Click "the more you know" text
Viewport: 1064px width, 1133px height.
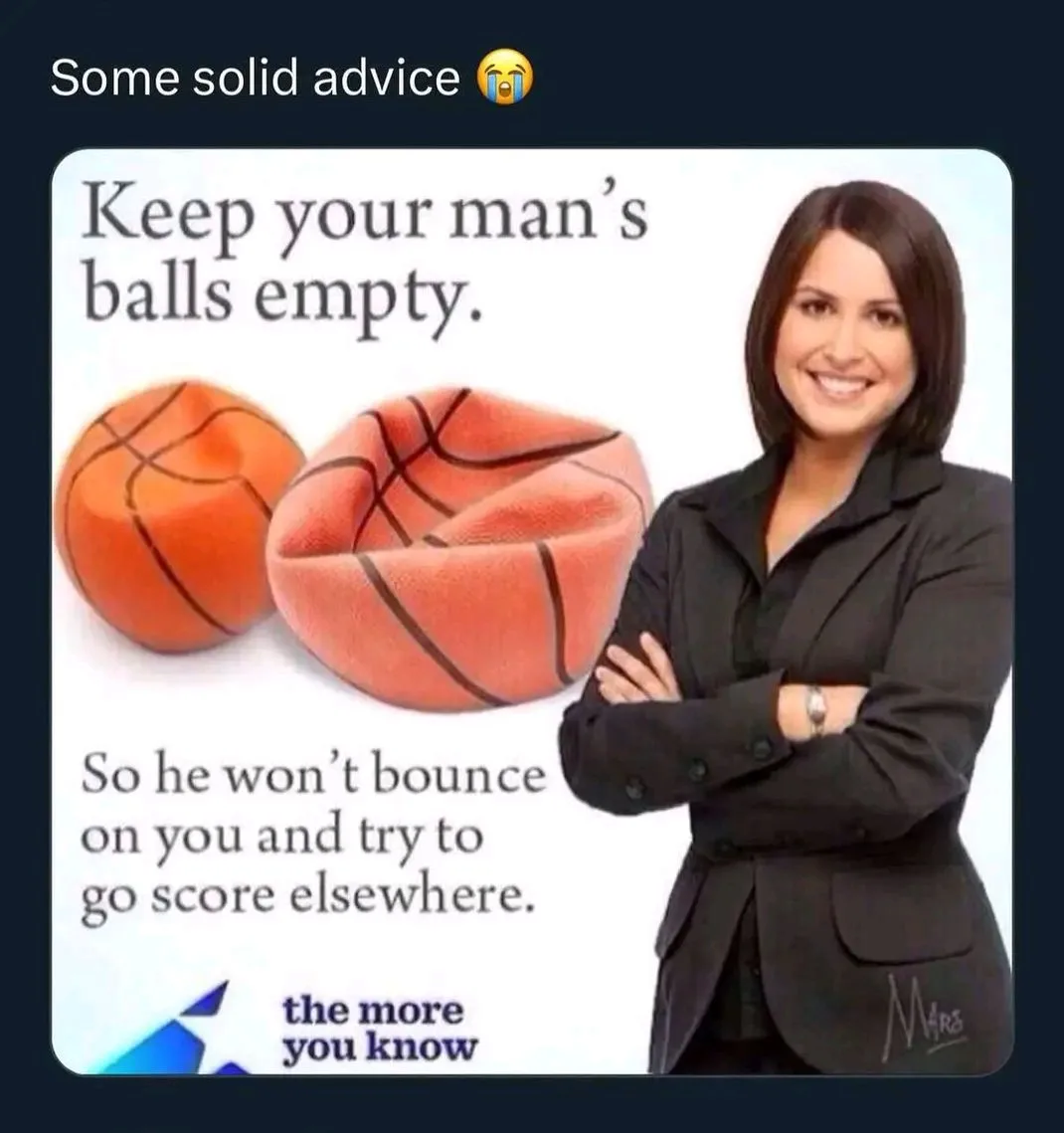[379, 1030]
